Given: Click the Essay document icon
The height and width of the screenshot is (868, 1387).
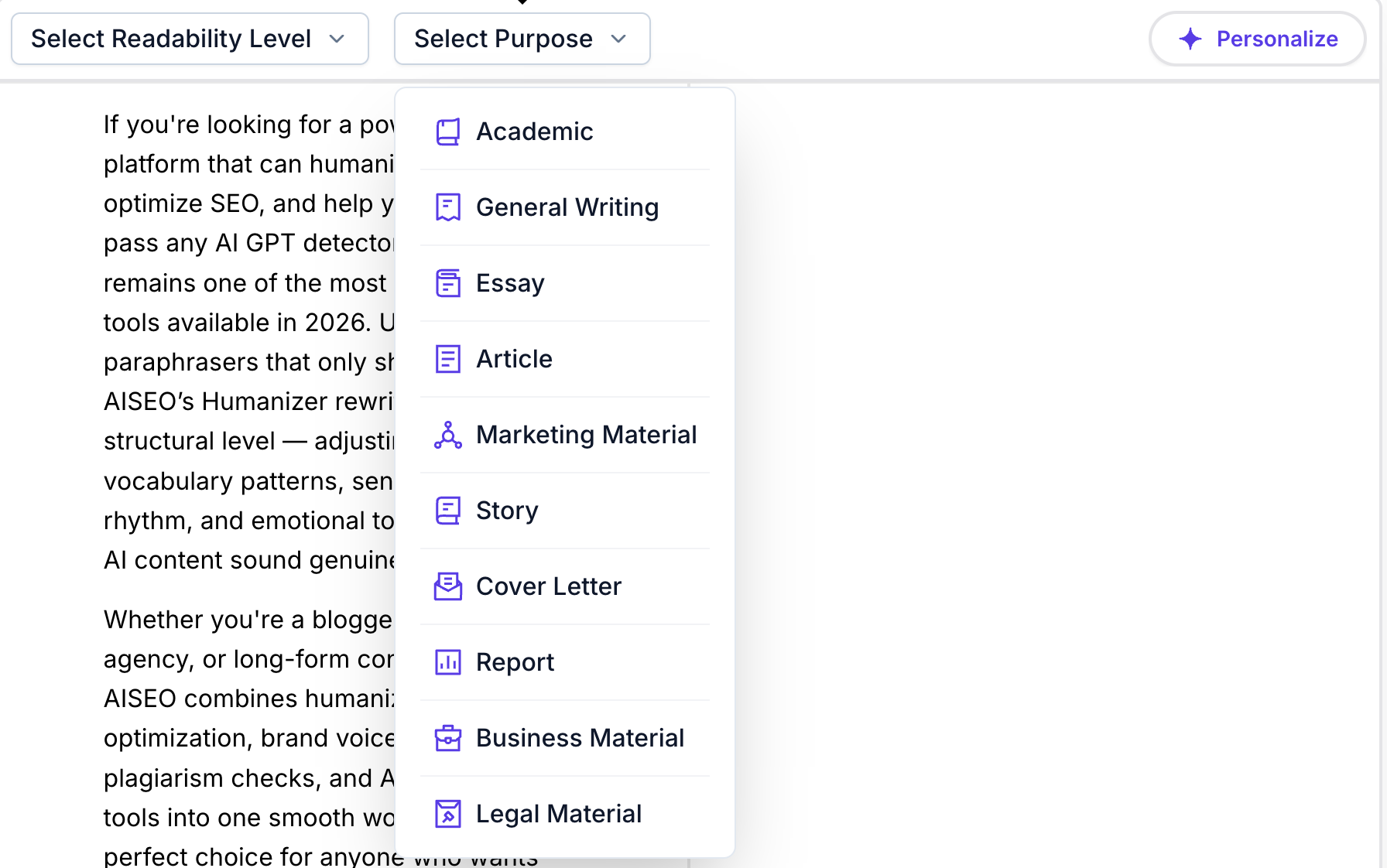Looking at the screenshot, I should pos(448,283).
